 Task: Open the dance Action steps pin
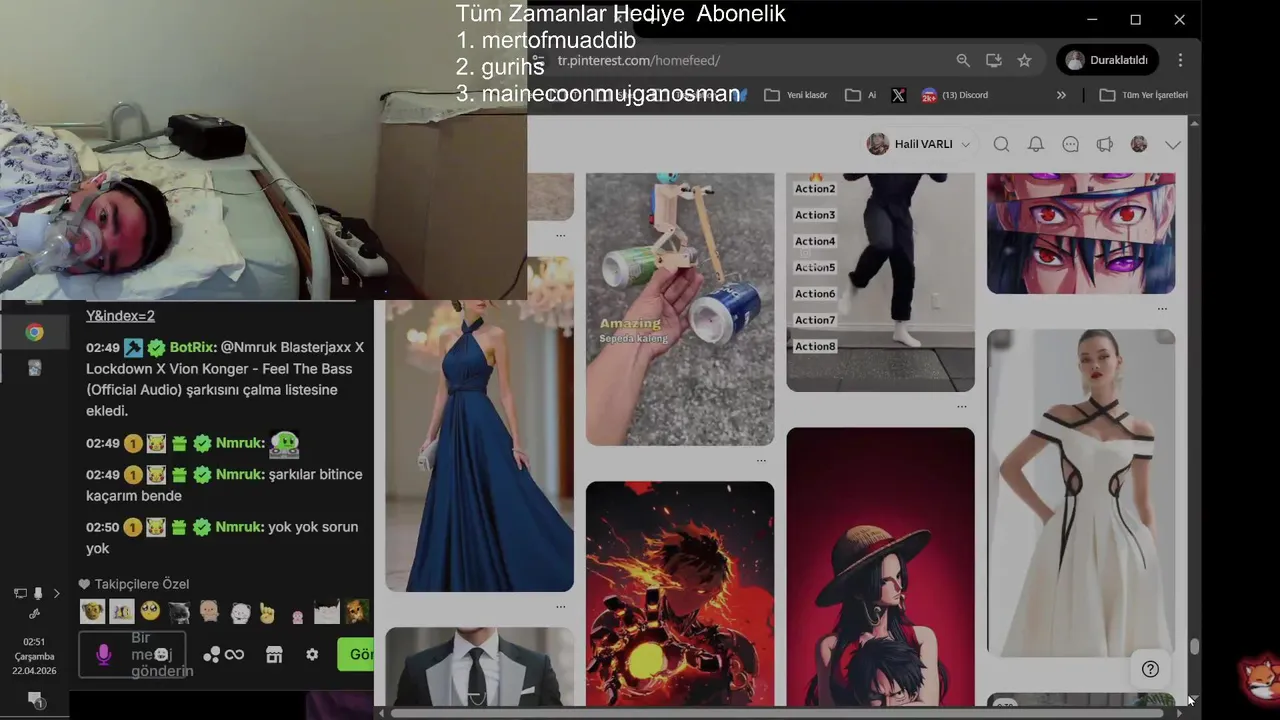880,282
